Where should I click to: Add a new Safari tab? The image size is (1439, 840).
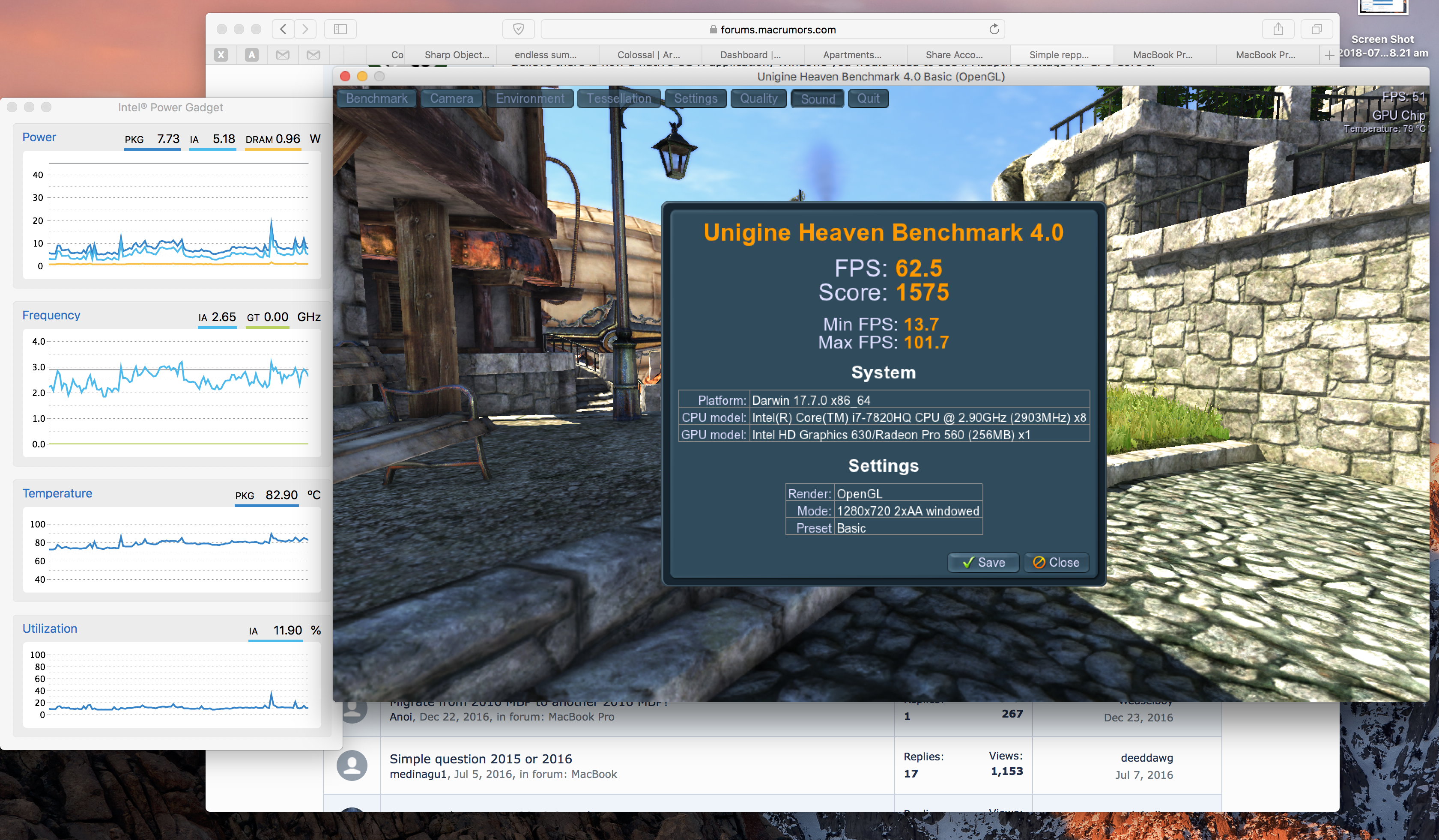[1329, 55]
